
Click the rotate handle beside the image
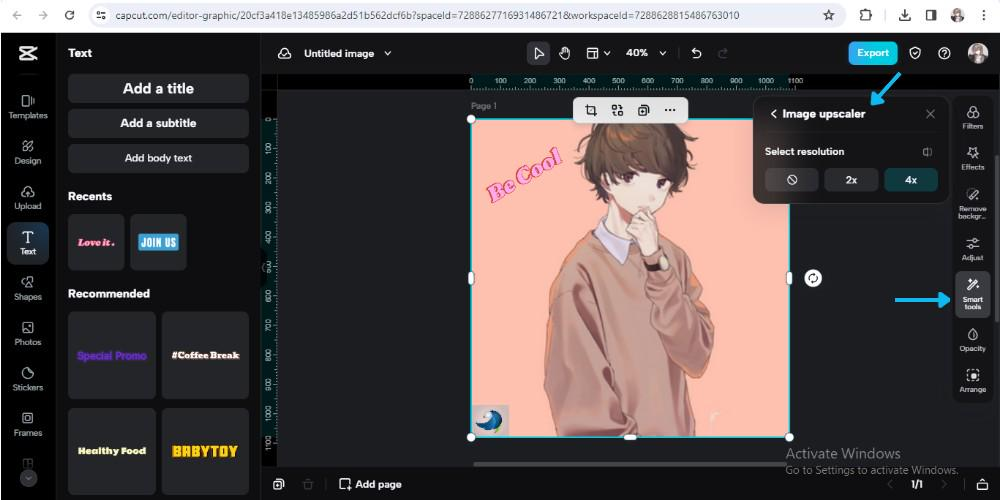pos(812,278)
